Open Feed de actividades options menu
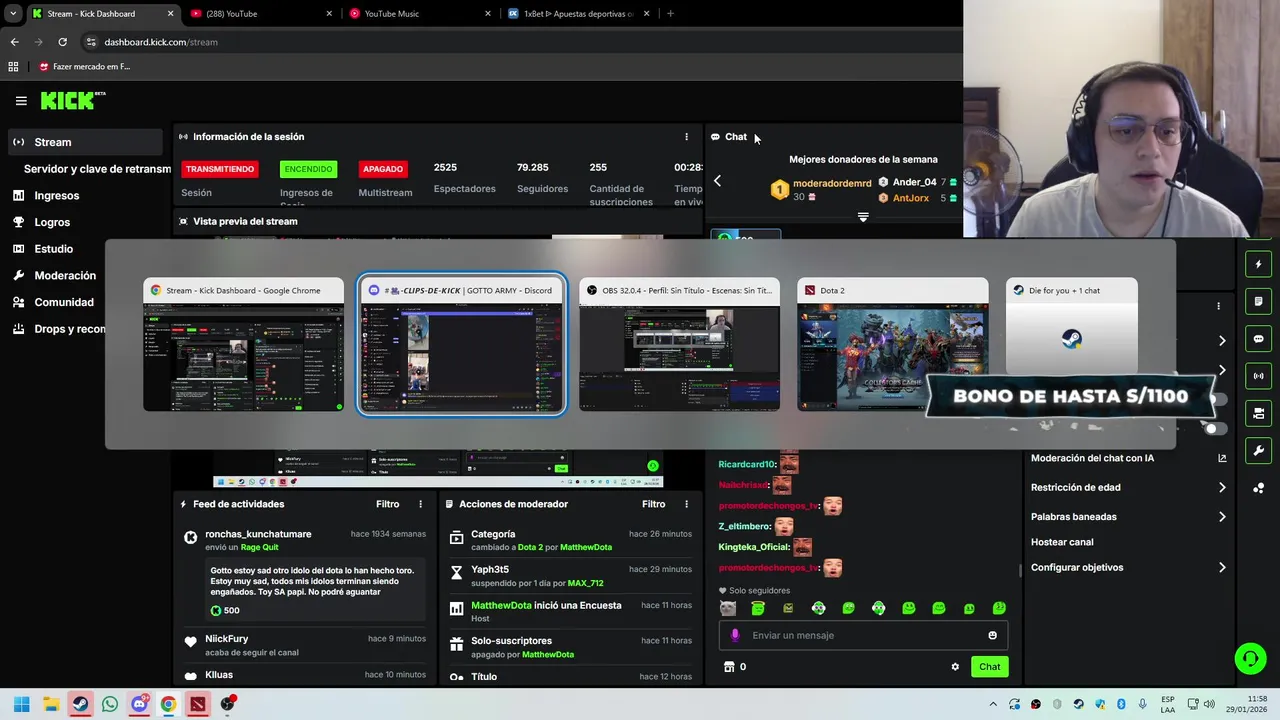Screen dimensions: 1280x720 tap(420, 505)
